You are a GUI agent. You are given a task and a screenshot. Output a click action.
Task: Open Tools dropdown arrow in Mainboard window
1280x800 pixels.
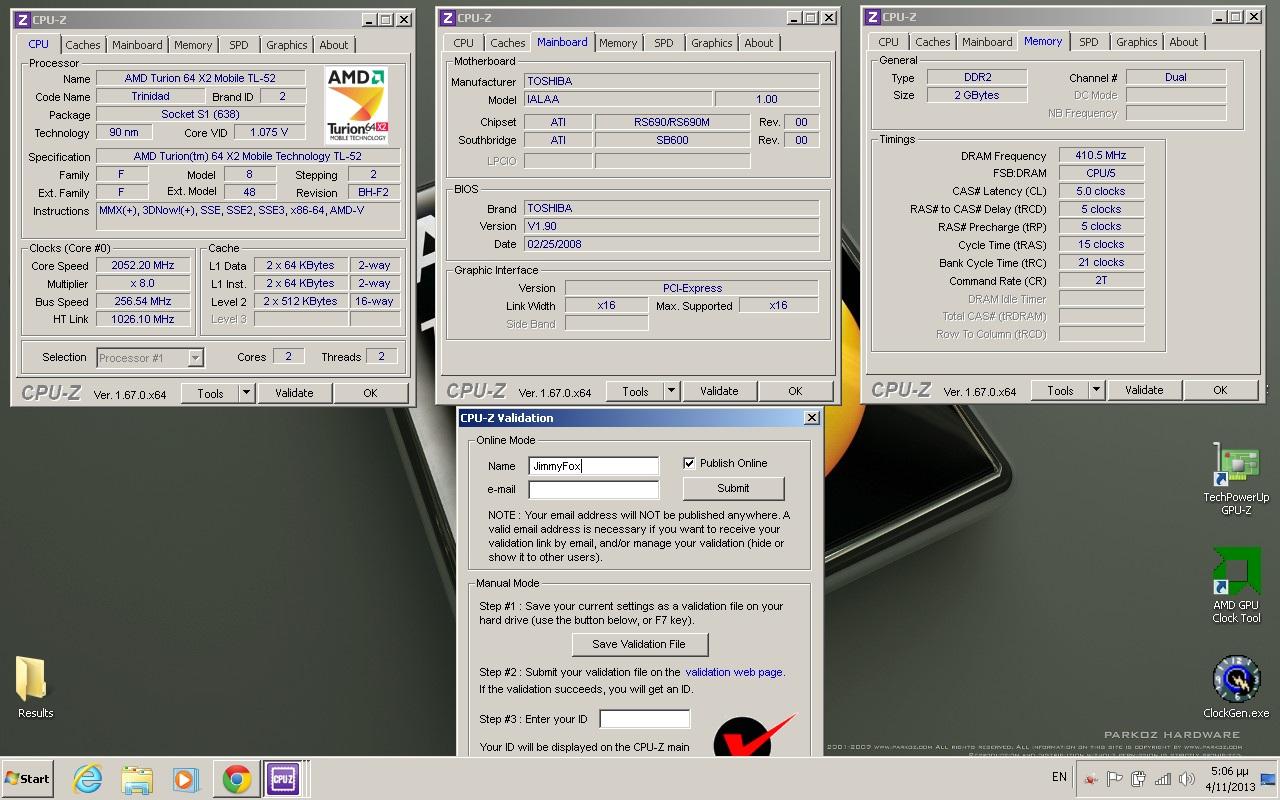671,391
